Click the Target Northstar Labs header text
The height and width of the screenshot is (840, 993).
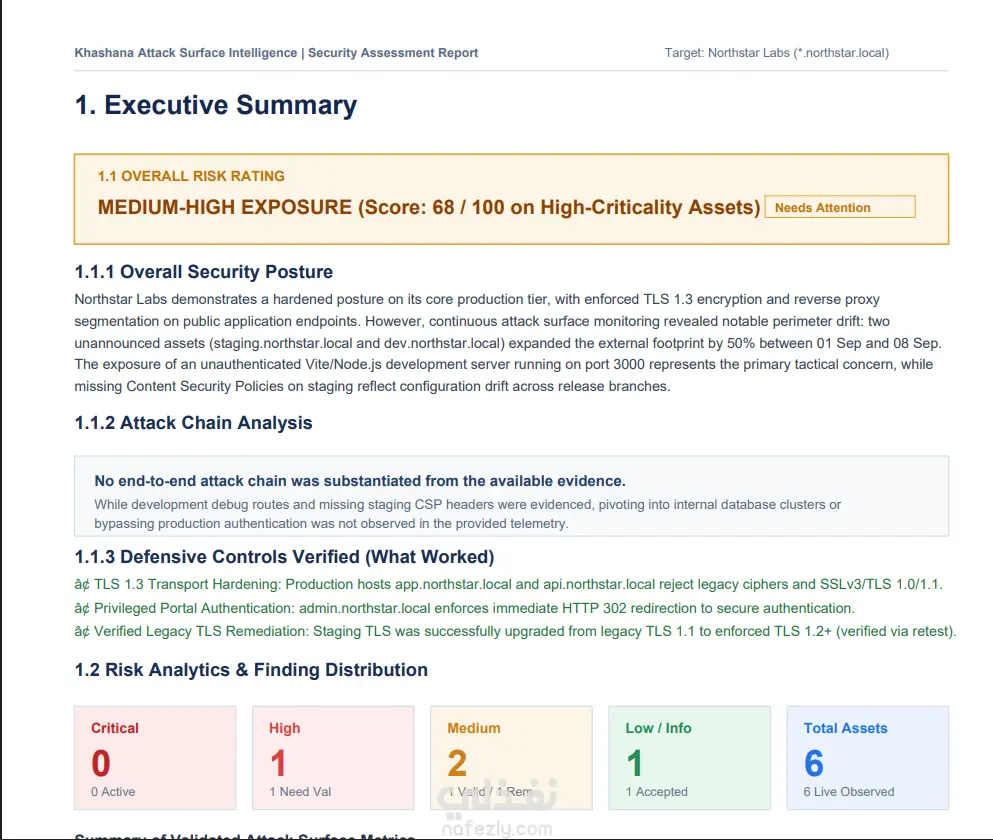[777, 53]
